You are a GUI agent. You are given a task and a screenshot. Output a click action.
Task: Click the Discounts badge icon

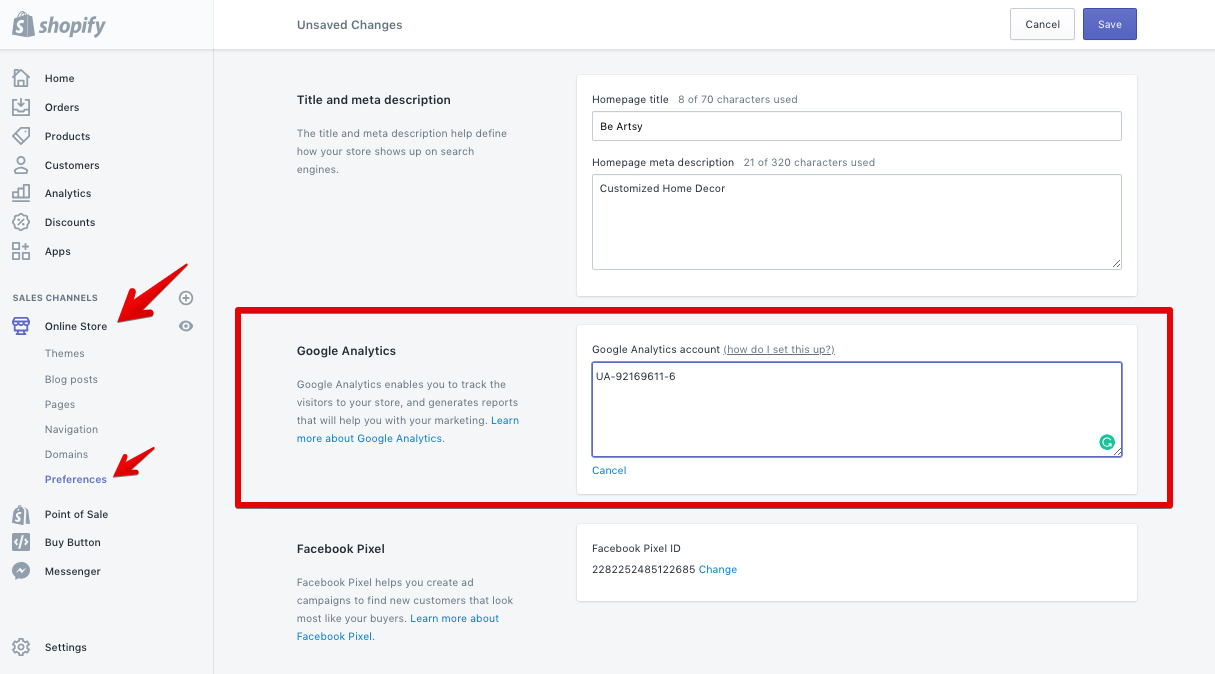[21, 222]
